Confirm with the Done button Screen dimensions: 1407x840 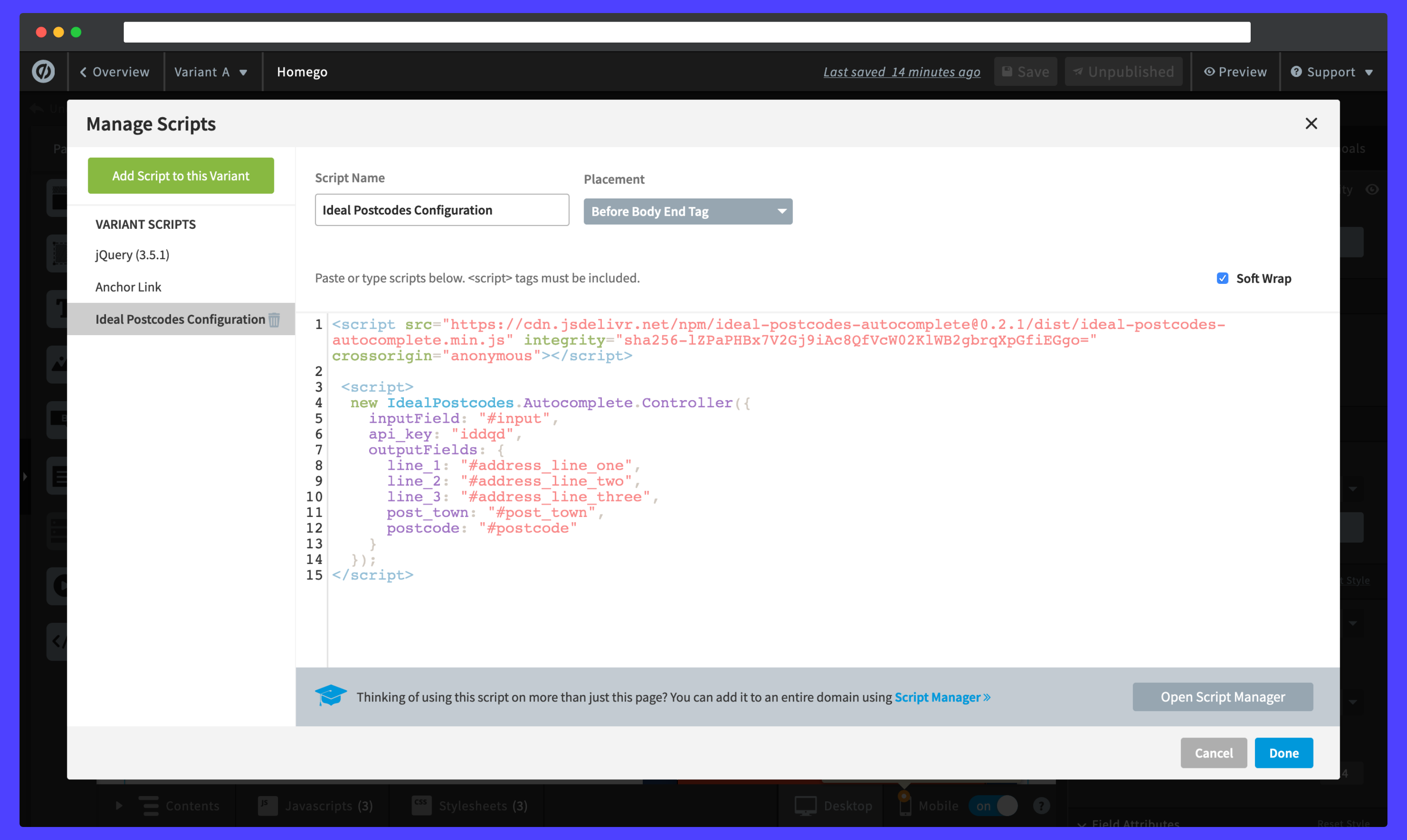tap(1284, 753)
